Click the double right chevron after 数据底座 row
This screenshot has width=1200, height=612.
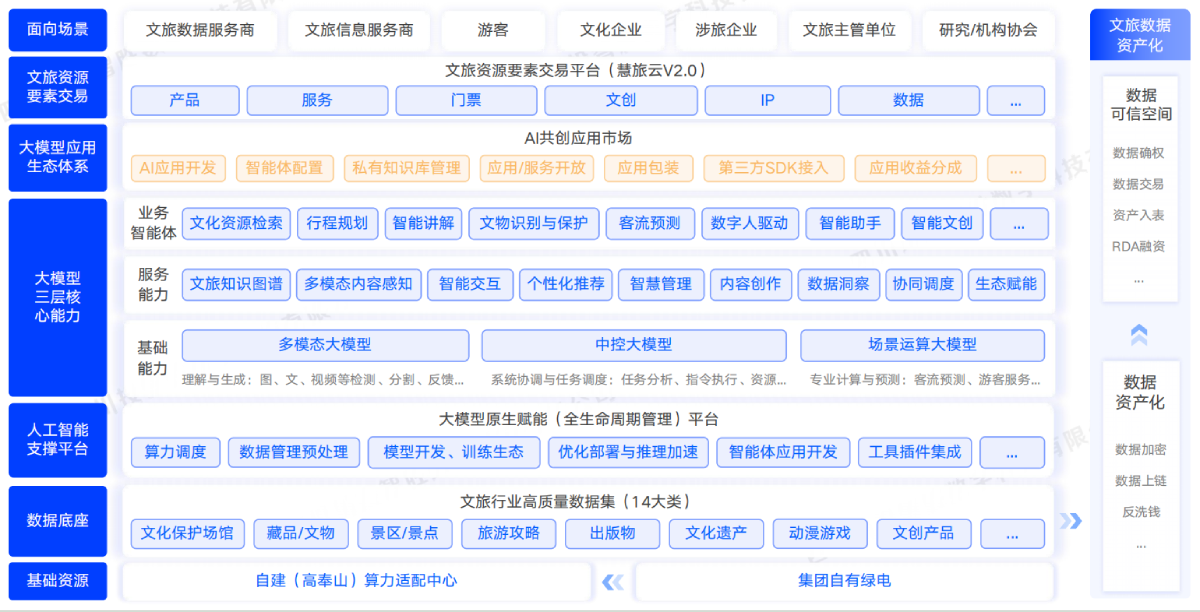[x=1071, y=520]
